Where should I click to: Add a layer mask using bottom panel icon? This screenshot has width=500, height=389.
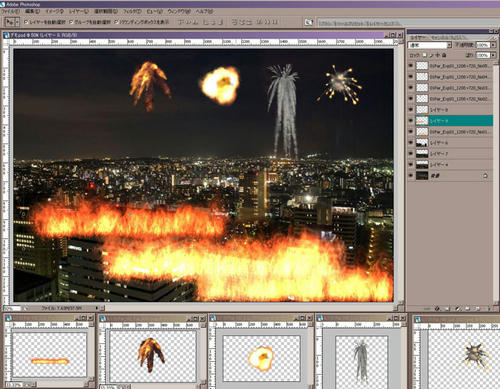click(447, 309)
